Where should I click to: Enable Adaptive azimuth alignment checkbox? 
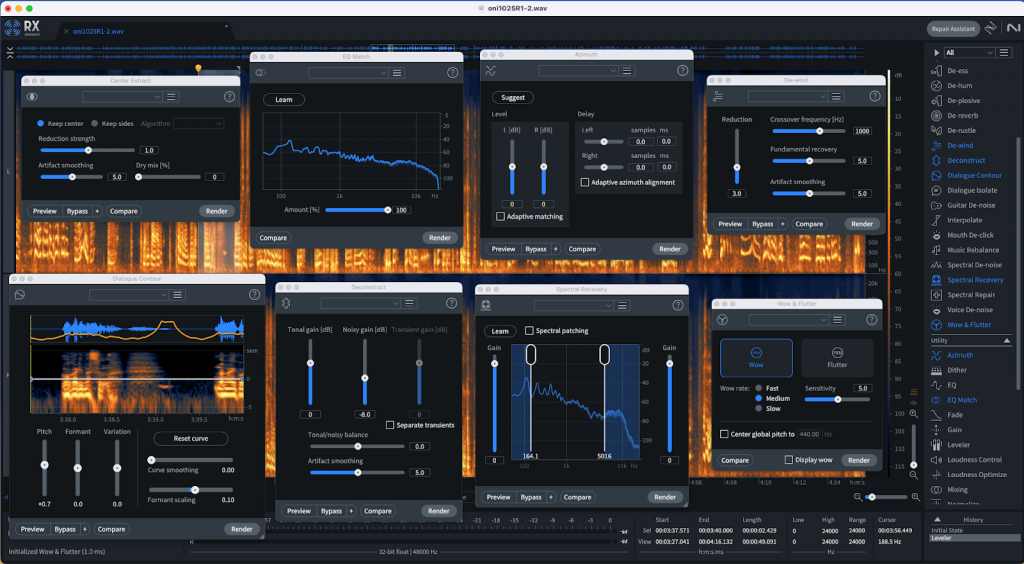585,182
